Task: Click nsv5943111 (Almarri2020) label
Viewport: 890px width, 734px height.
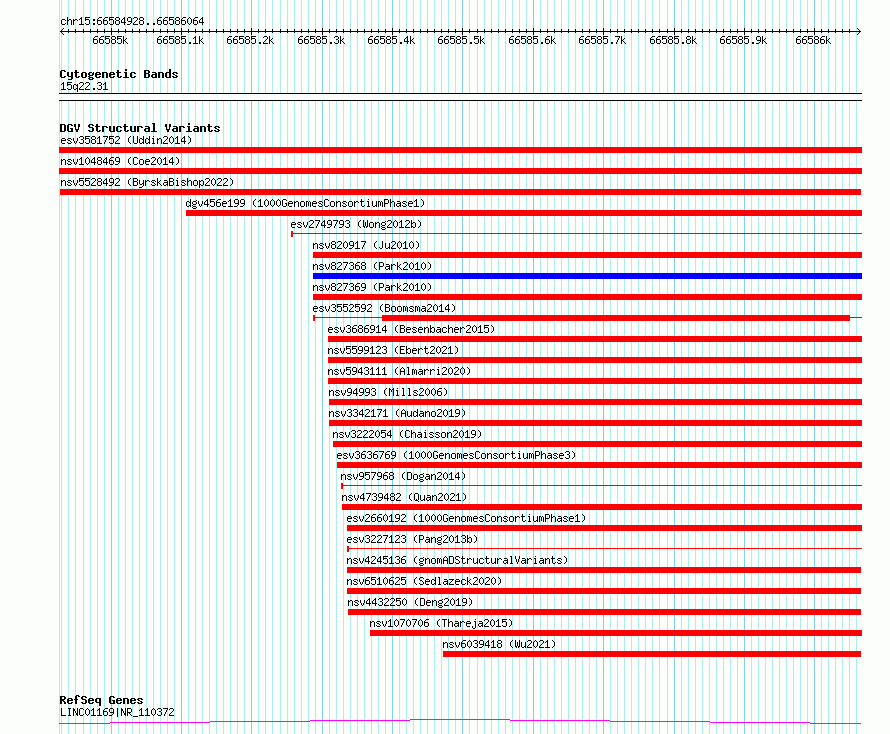Action: click(399, 371)
